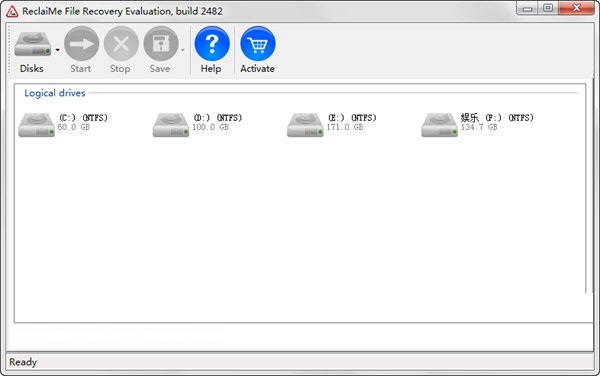The width and height of the screenshot is (600, 376).
Task: Click the "134.7 GB" size text
Action: (479, 127)
